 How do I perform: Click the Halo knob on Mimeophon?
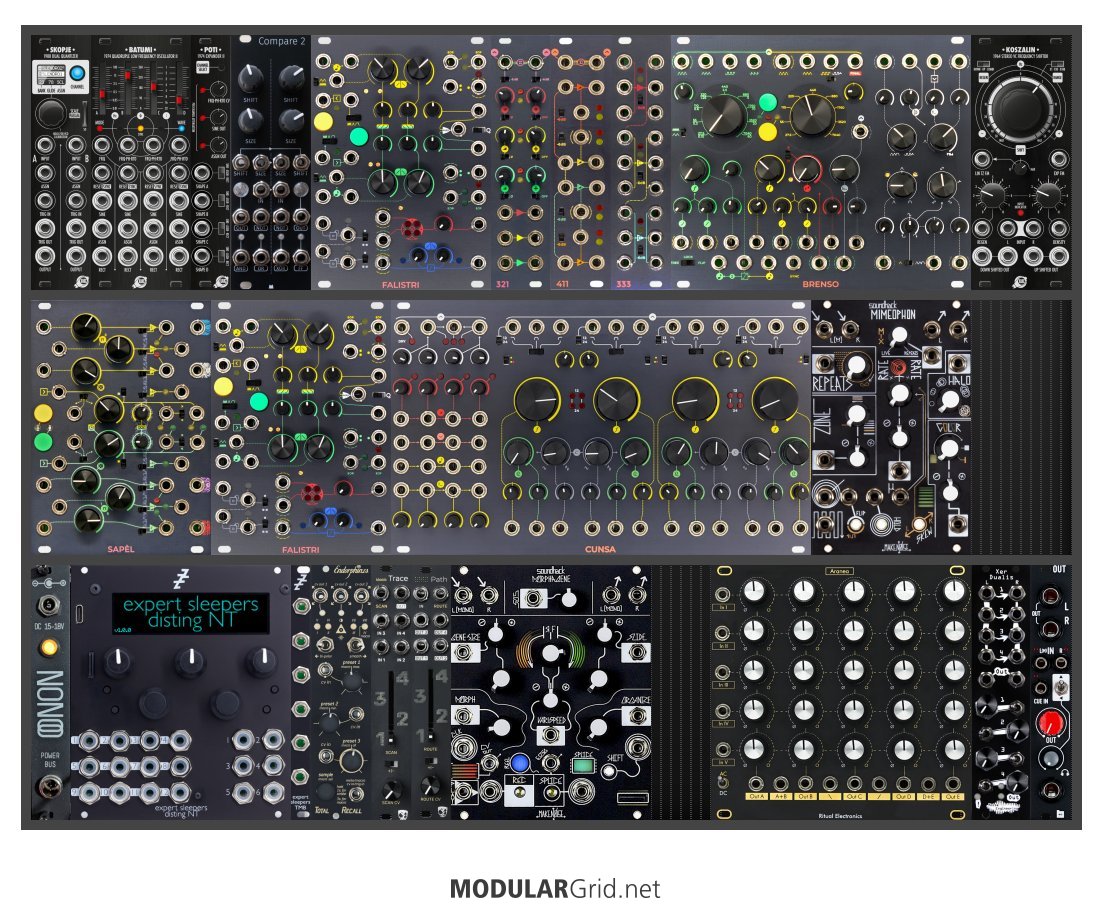click(x=949, y=401)
